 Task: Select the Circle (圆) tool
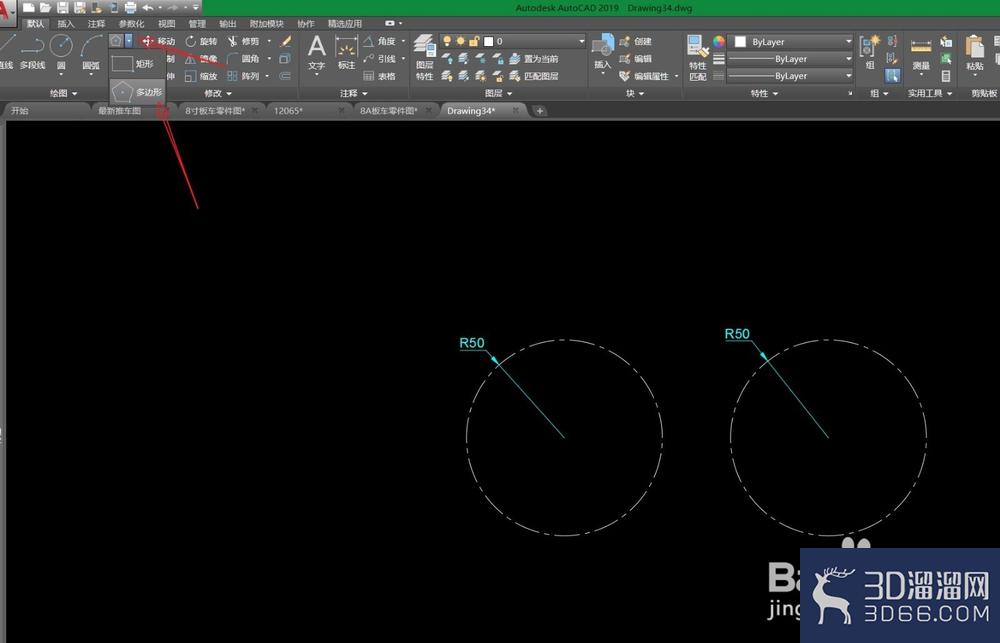click(61, 52)
